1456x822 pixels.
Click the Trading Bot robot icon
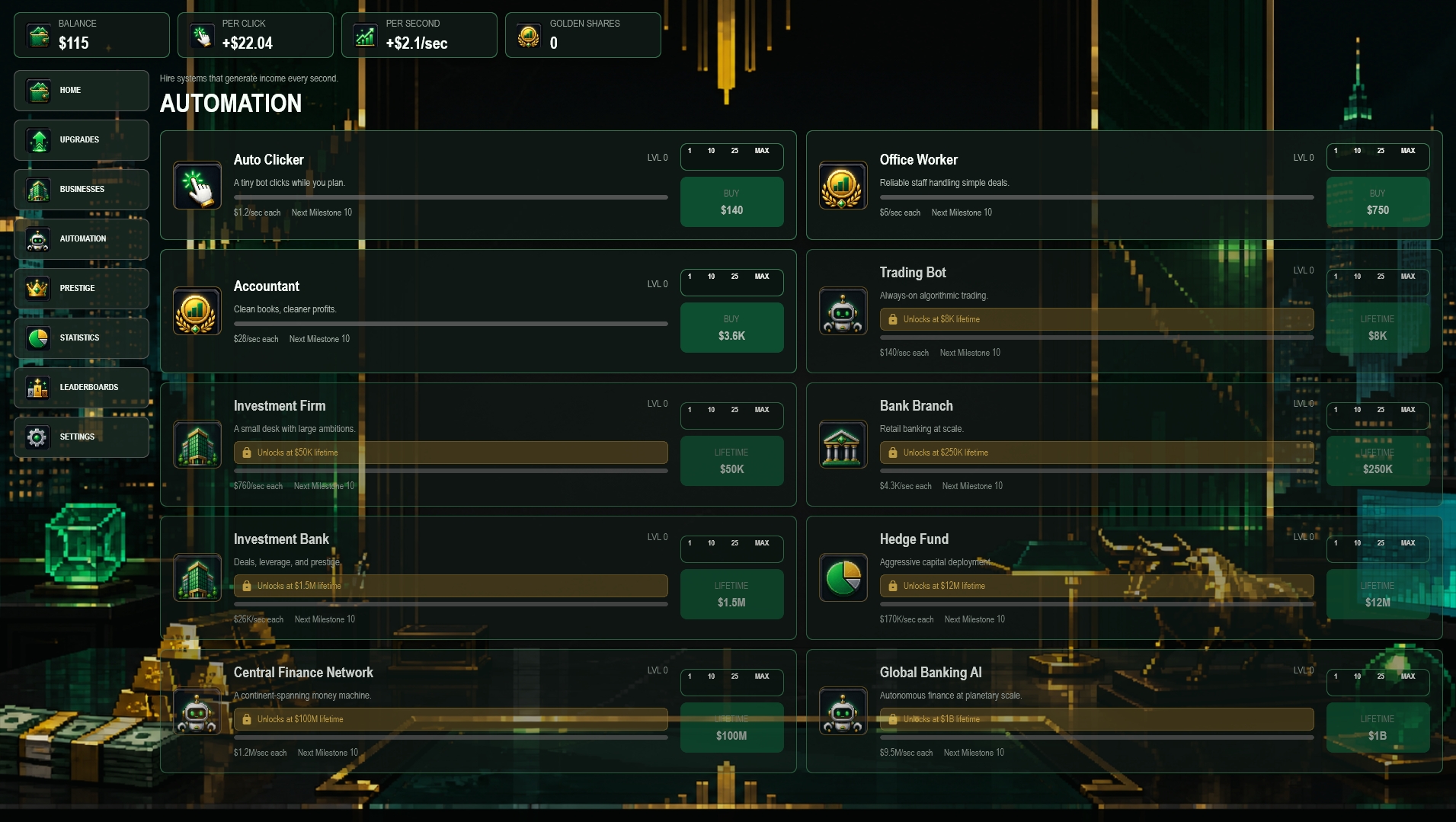coord(843,311)
